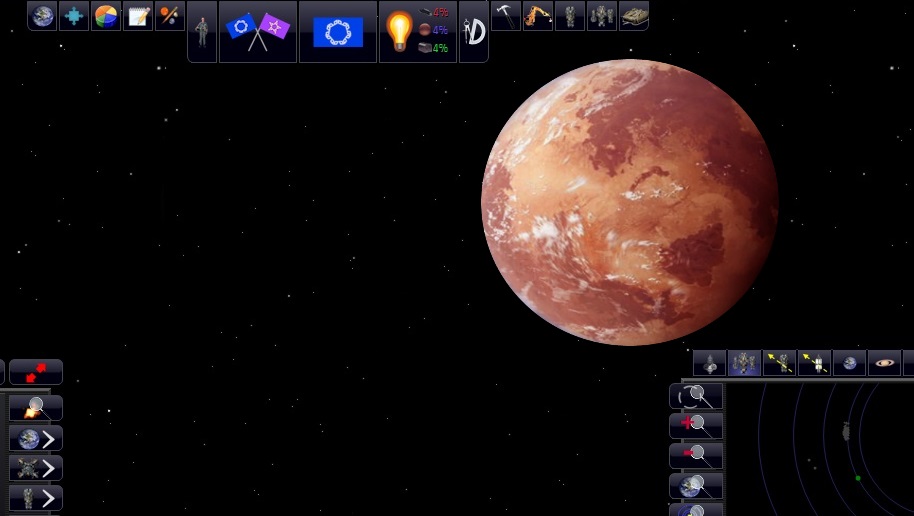Click the blue empire flag with chain ring
This screenshot has height=516, width=914.
coord(338,31)
